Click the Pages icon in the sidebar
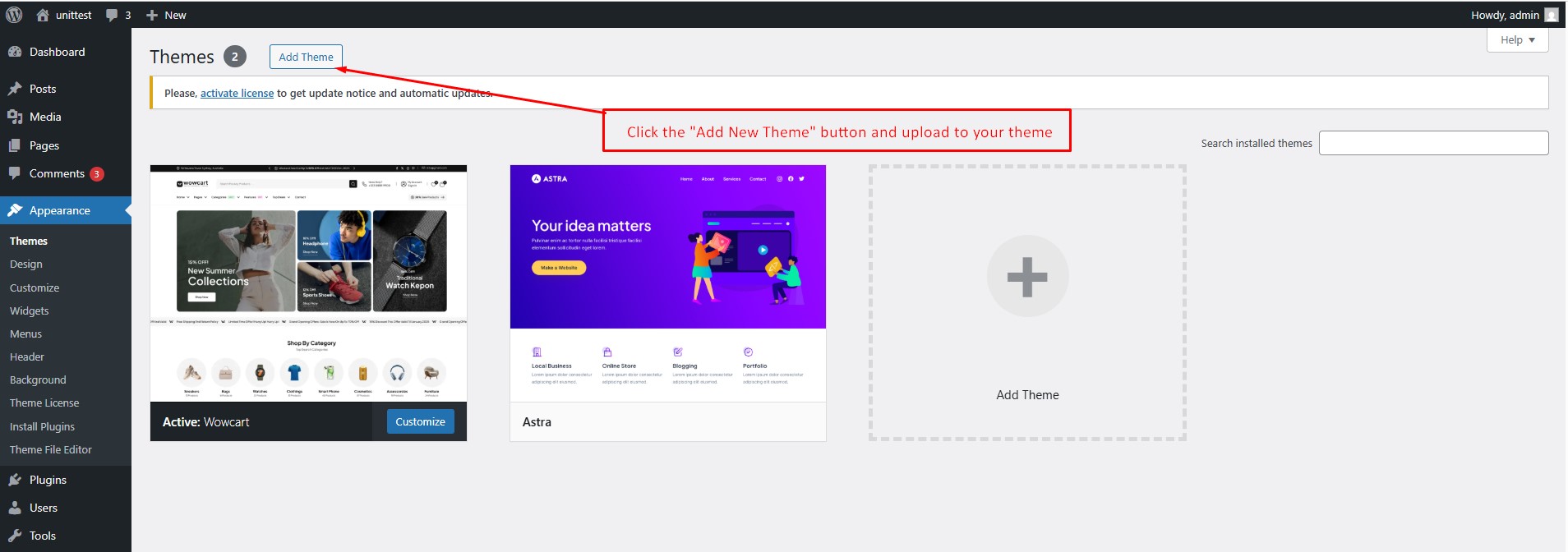Screen dimensions: 1568x552 pyautogui.click(x=15, y=145)
